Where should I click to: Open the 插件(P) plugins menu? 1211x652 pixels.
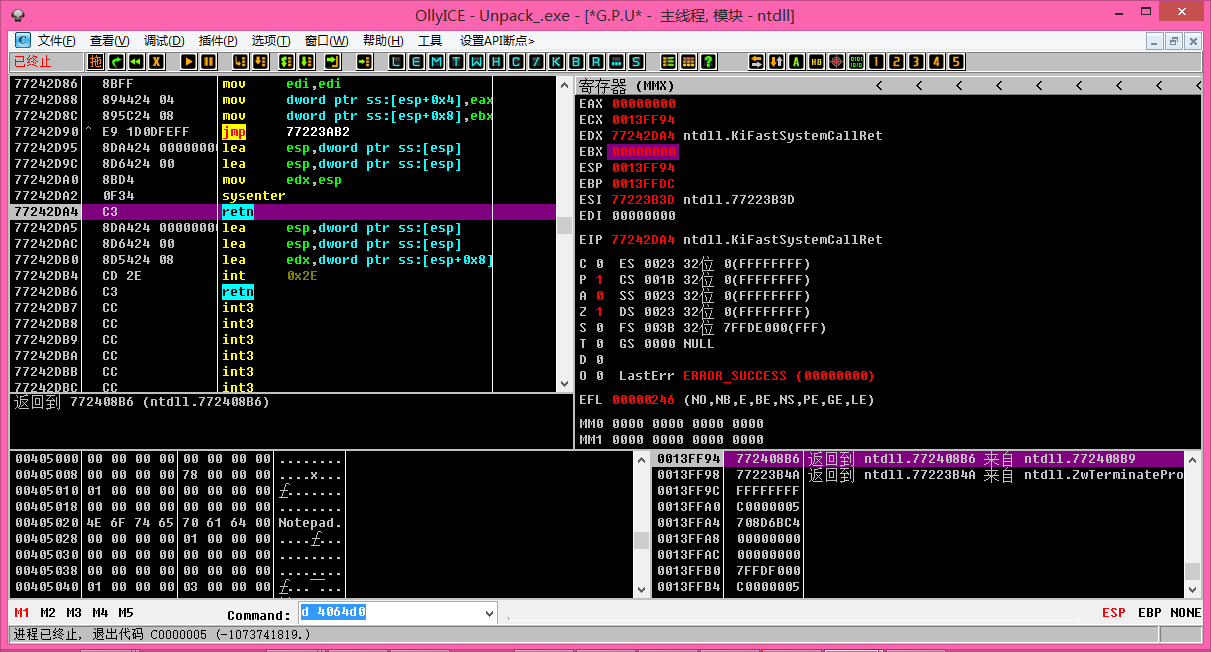pyautogui.click(x=218, y=41)
